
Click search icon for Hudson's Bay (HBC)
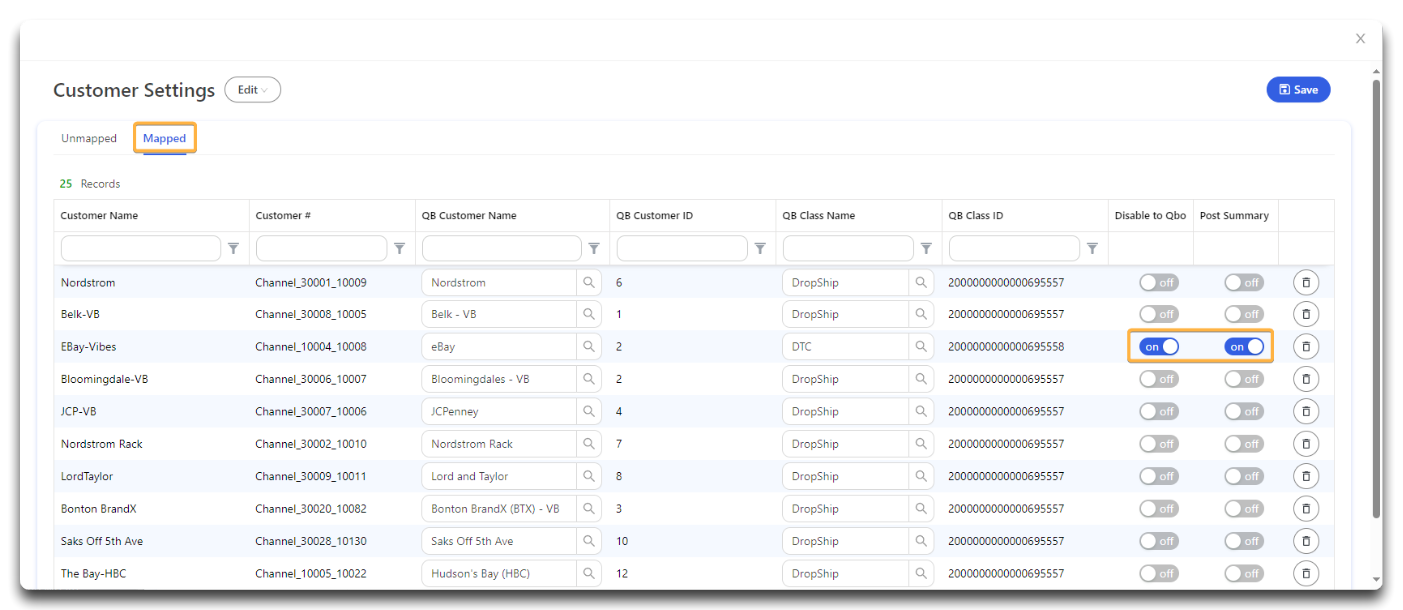tap(589, 573)
